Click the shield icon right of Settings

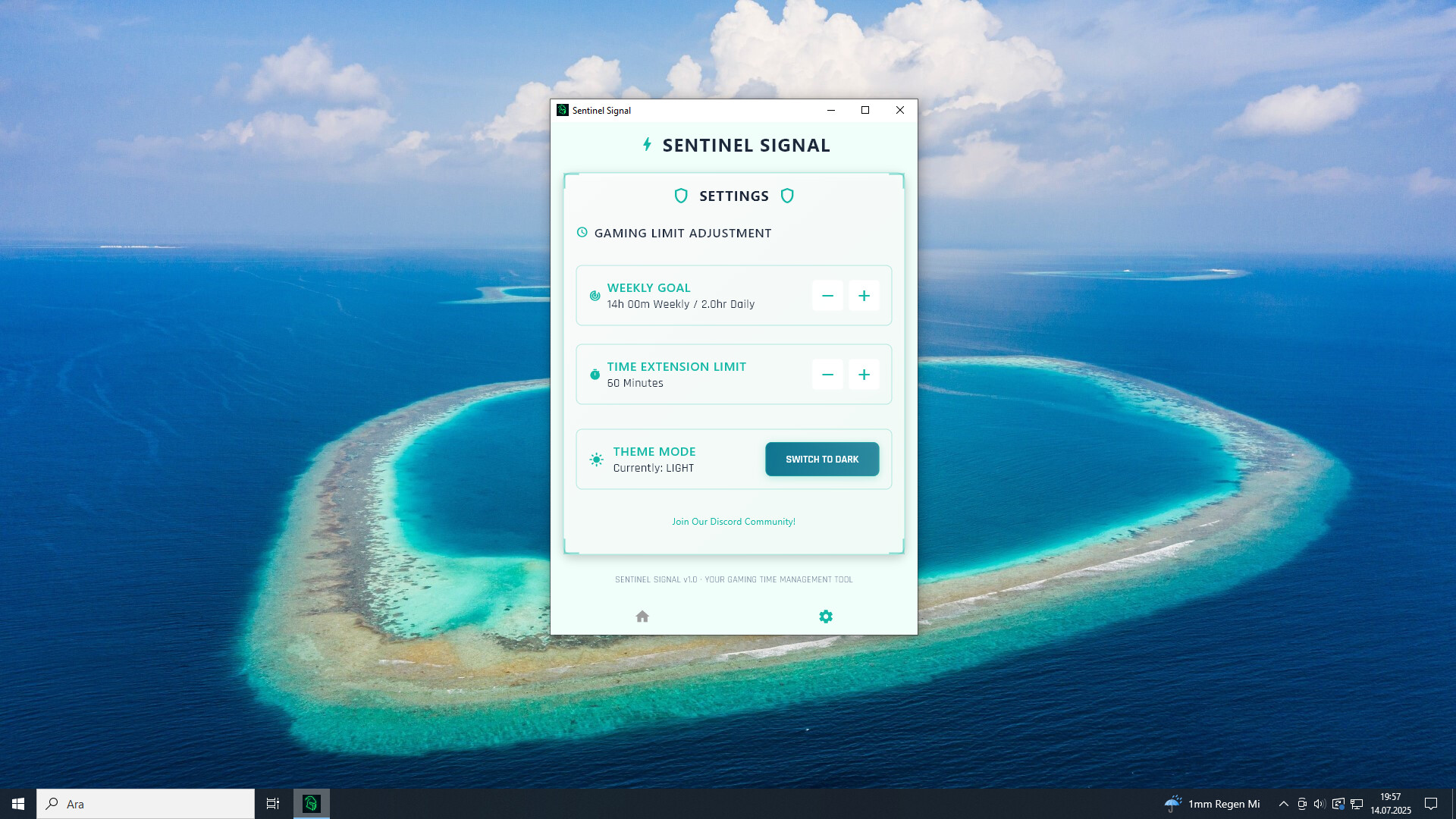coord(787,196)
